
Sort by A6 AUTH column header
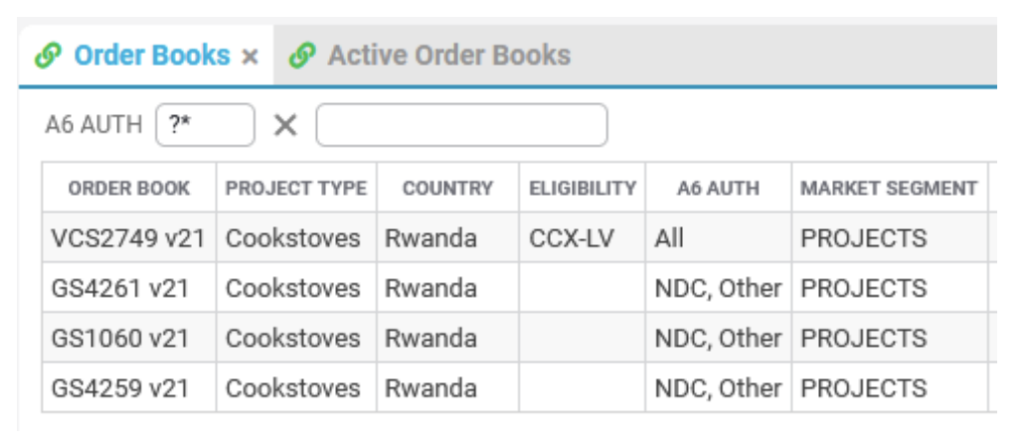pos(718,188)
